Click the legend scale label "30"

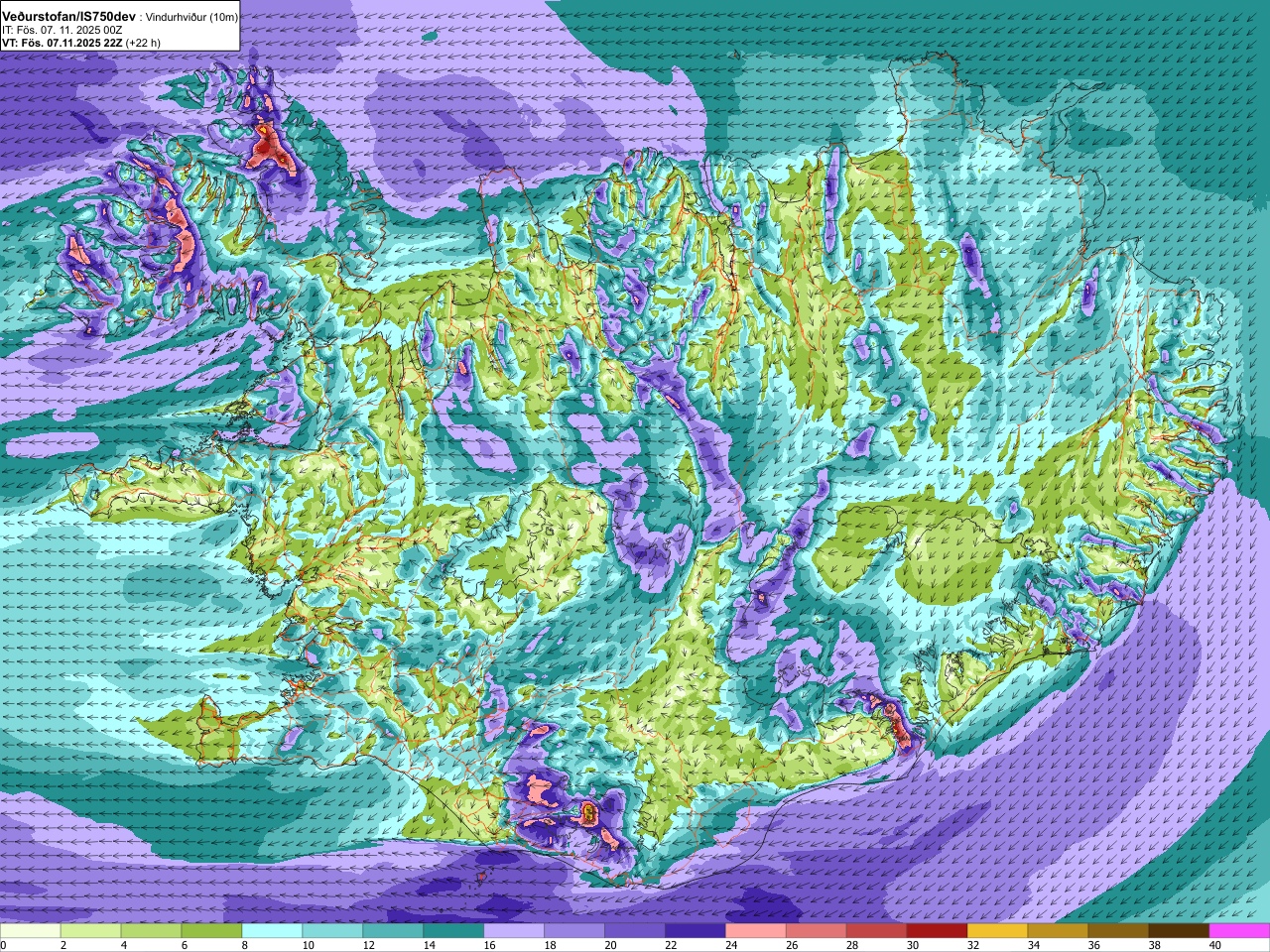913,945
